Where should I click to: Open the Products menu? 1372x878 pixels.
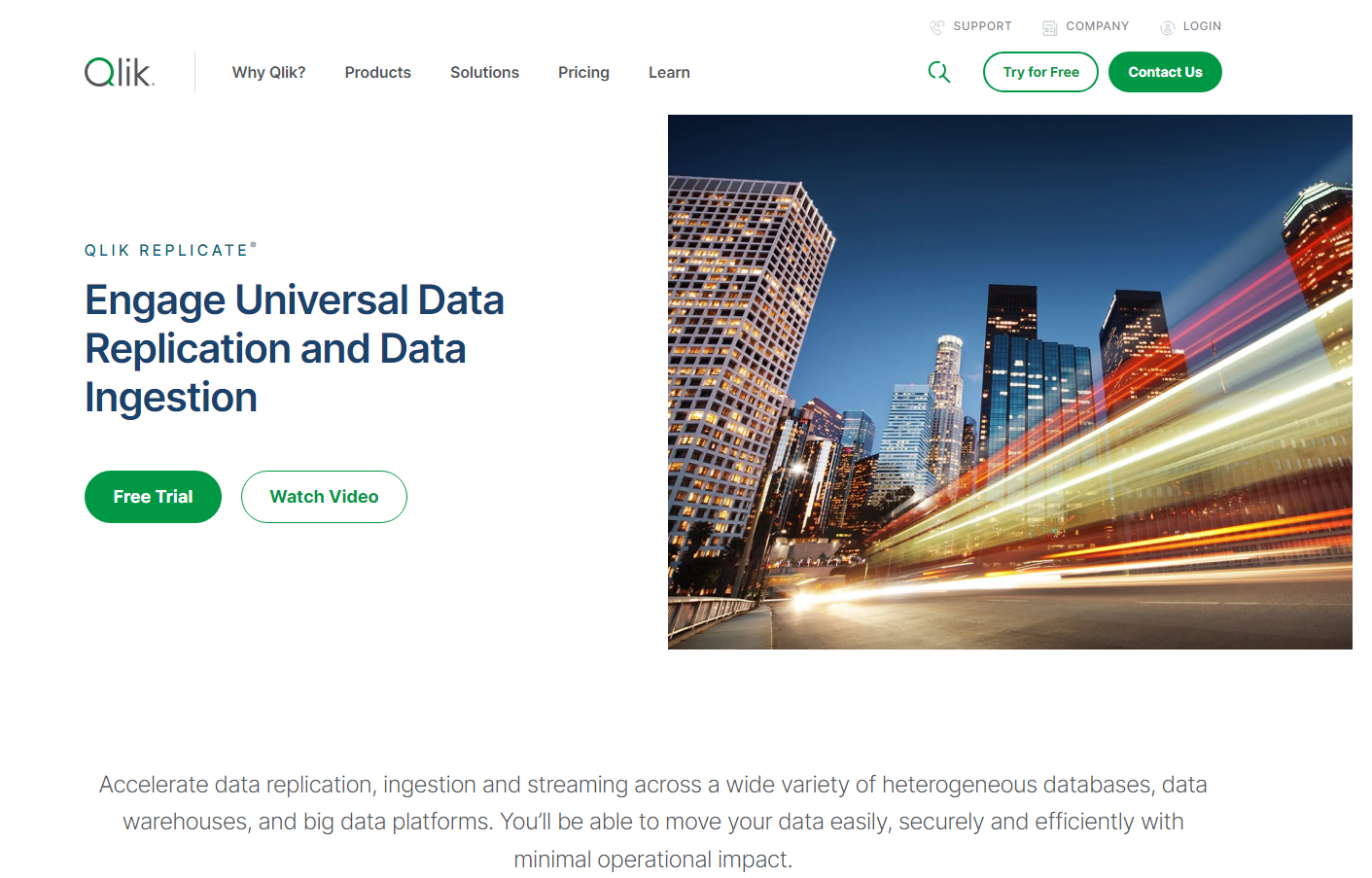coord(377,72)
